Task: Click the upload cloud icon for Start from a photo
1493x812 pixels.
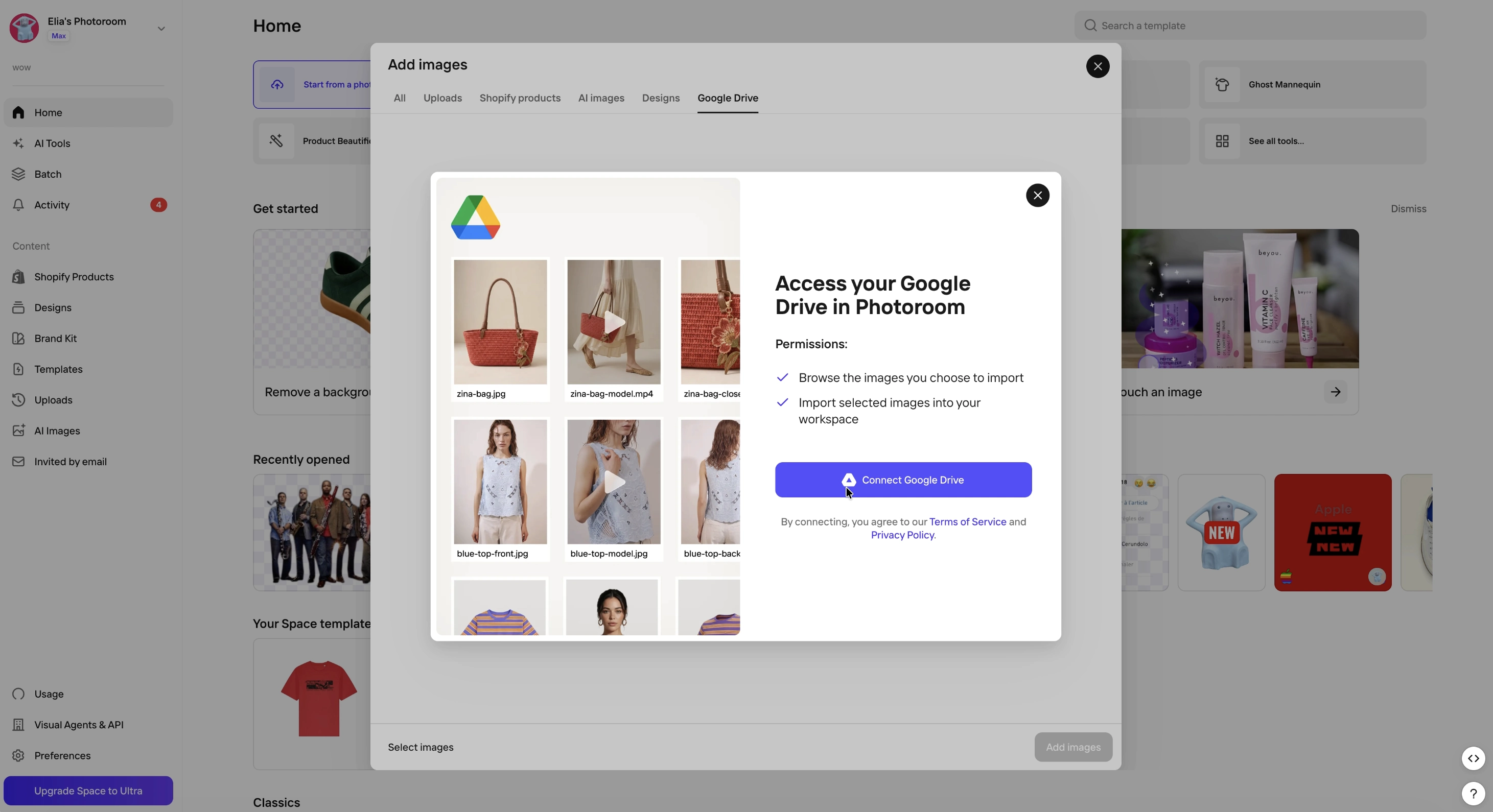Action: click(x=277, y=85)
